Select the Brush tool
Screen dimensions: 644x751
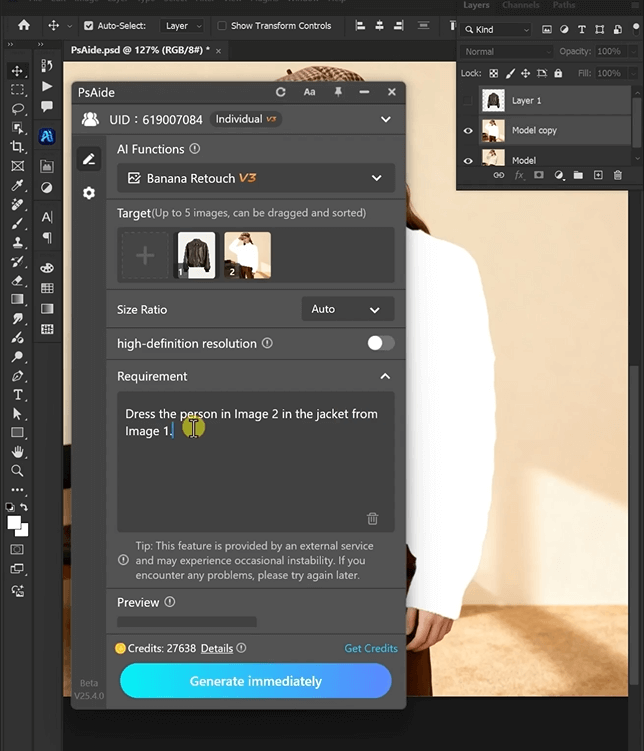17,223
